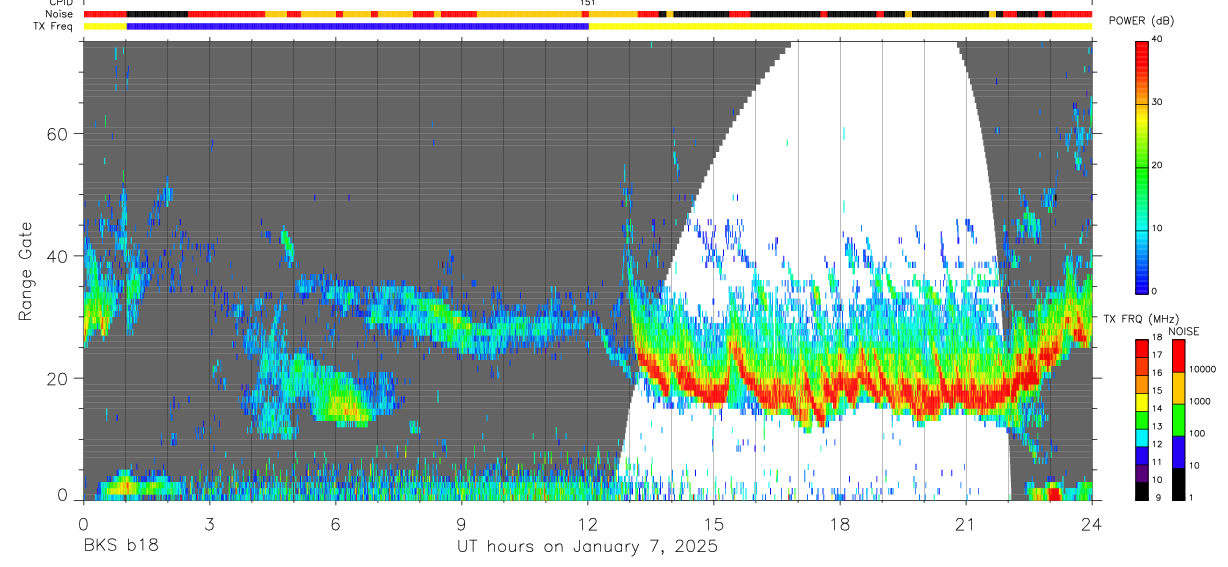Click the 24 tick on UT hours axis
This screenshot has width=1228, height=567.
coord(1092,523)
